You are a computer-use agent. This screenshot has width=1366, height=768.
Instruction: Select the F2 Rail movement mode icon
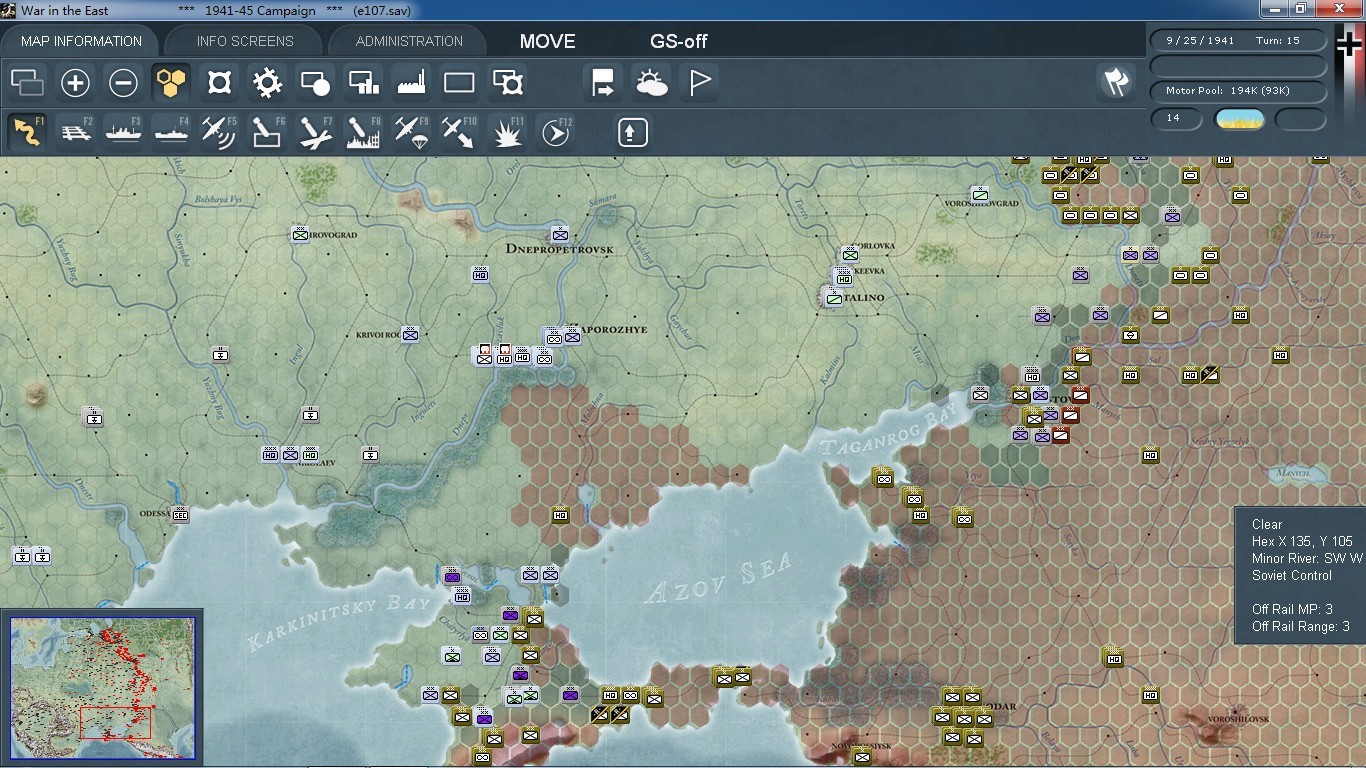pyautogui.click(x=76, y=132)
